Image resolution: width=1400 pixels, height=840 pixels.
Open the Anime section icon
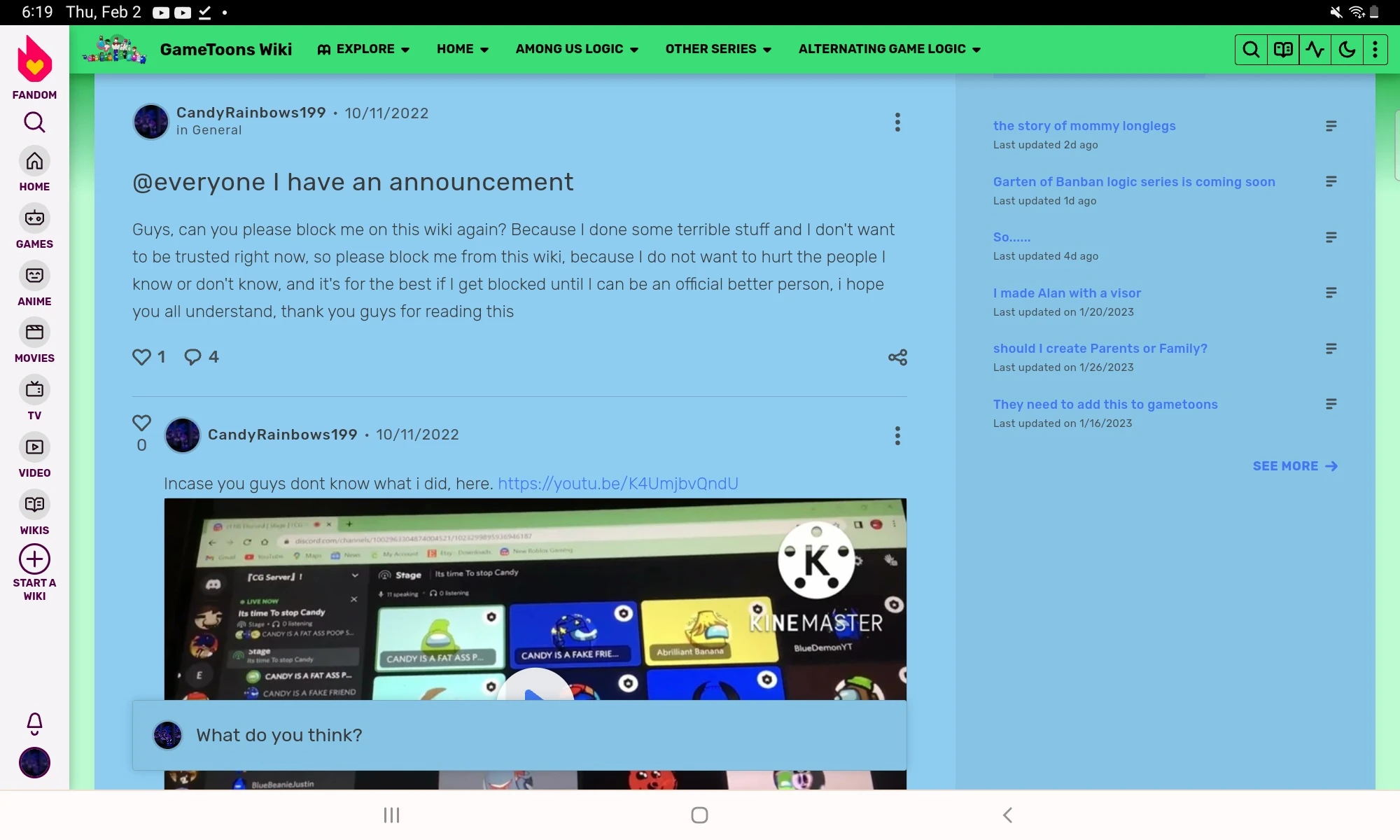point(34,276)
